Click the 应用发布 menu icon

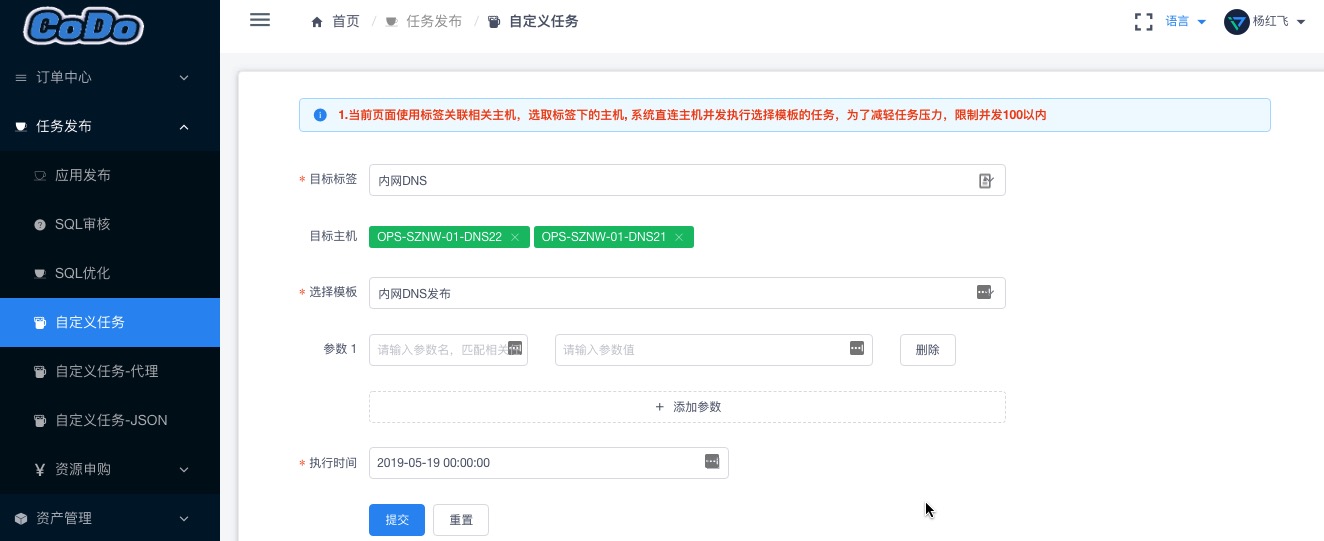[40, 175]
